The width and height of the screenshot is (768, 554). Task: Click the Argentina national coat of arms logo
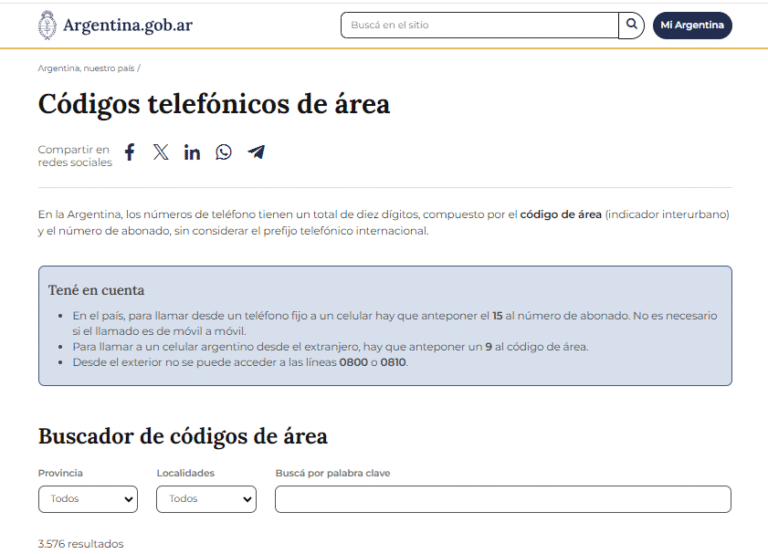coord(47,25)
